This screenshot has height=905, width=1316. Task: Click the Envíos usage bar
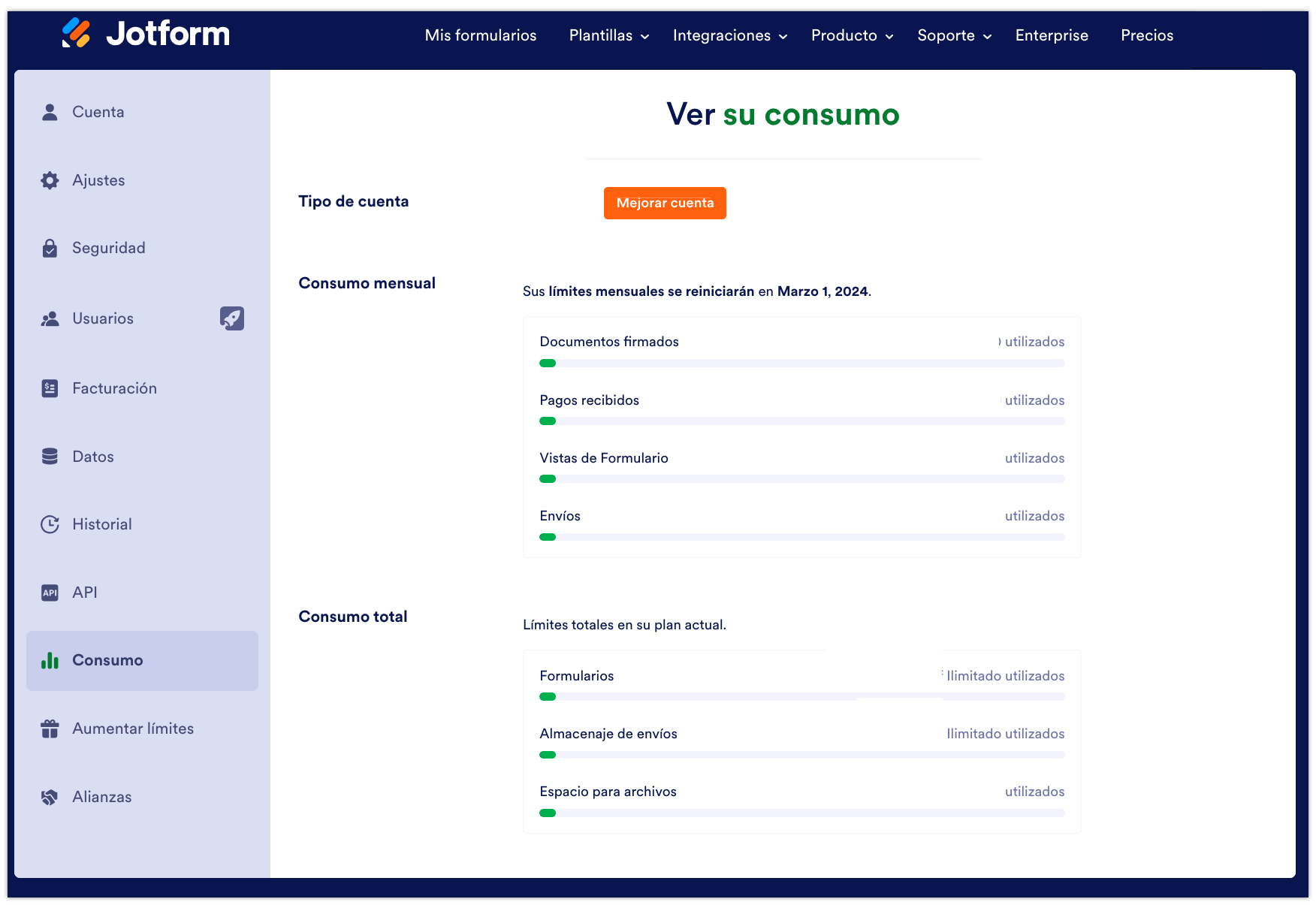802,537
